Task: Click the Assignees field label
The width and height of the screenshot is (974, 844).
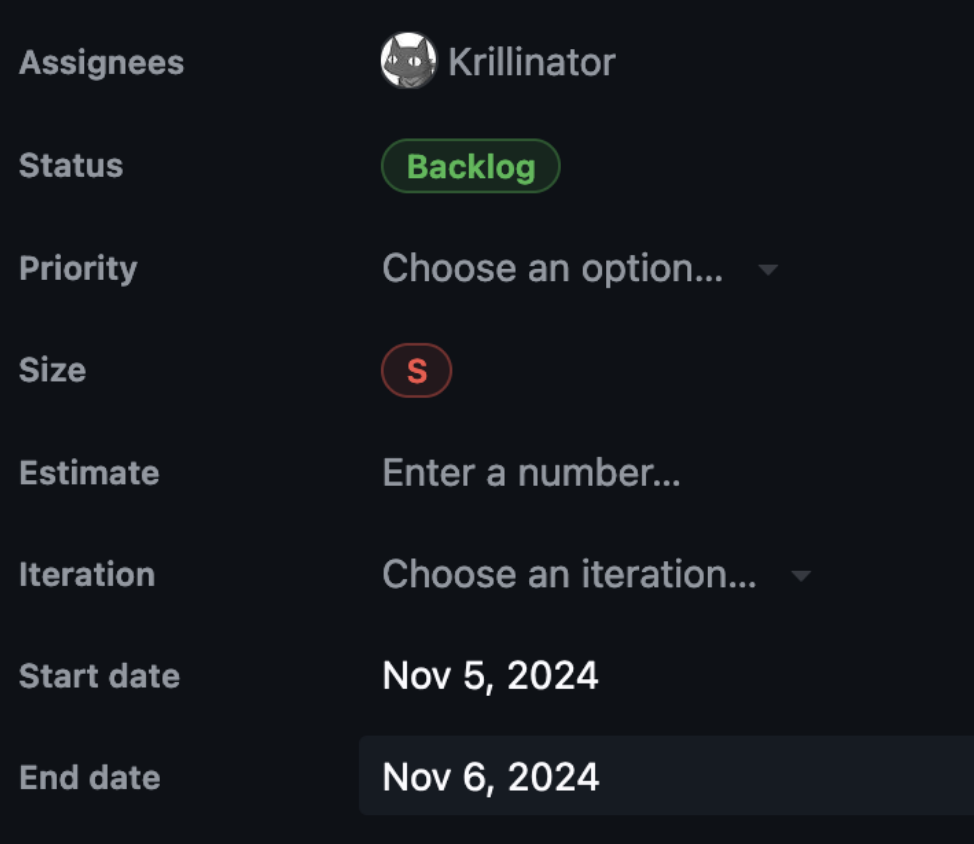Action: [x=100, y=63]
